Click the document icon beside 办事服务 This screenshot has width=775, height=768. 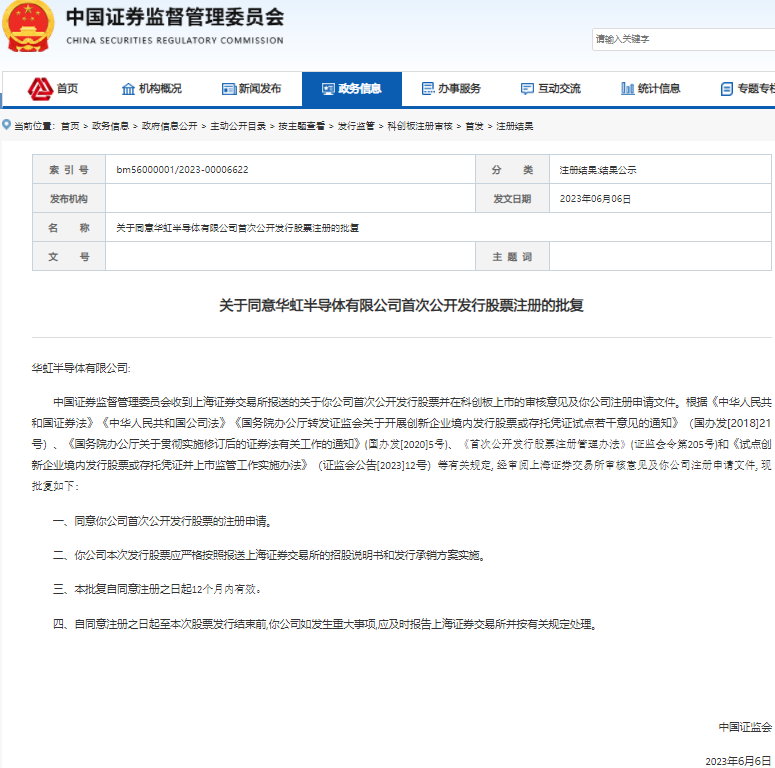428,88
